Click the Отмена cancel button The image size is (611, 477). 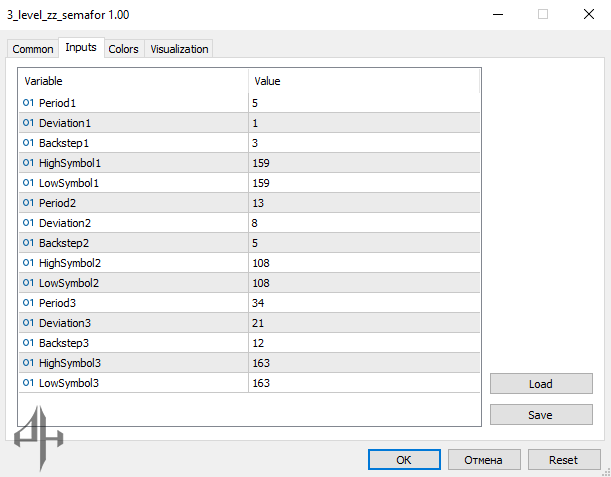point(484,460)
